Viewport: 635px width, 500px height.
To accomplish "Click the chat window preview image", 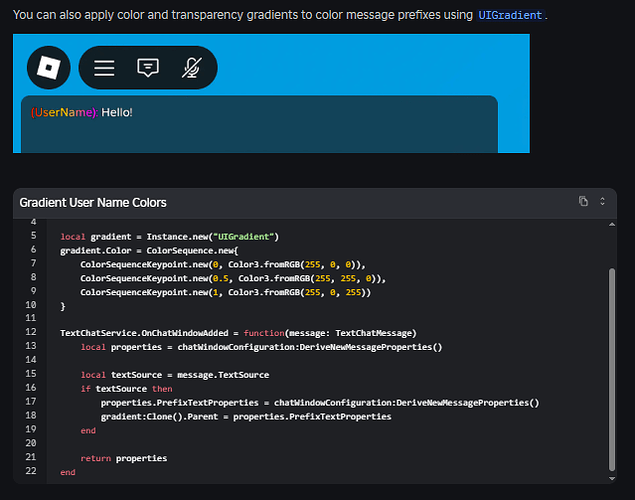I will point(271,94).
